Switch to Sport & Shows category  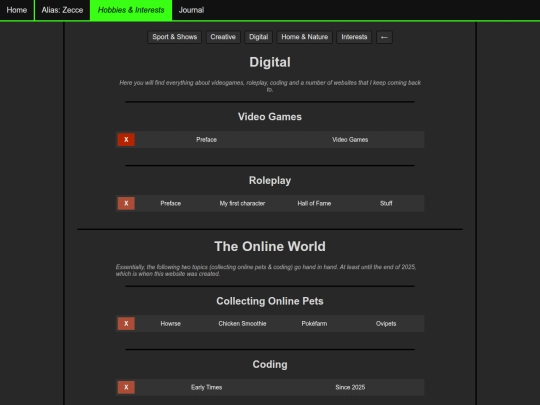click(175, 37)
